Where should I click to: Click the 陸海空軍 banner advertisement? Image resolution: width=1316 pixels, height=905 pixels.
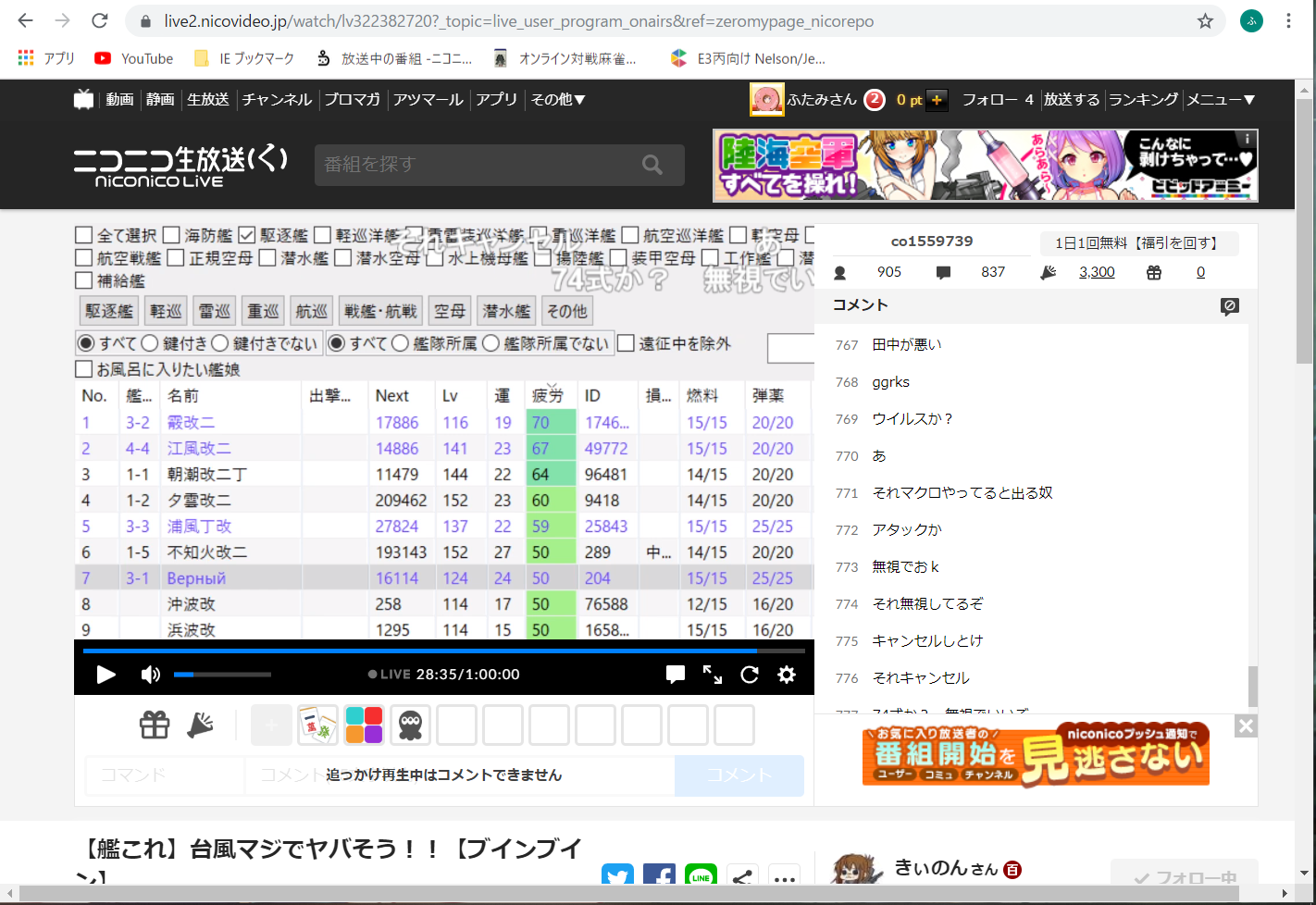986,166
